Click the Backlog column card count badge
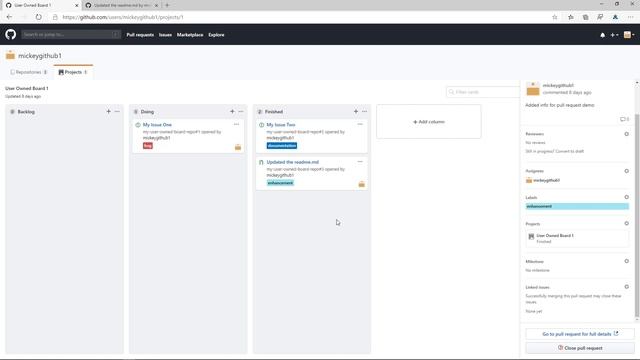 pyautogui.click(x=12, y=111)
